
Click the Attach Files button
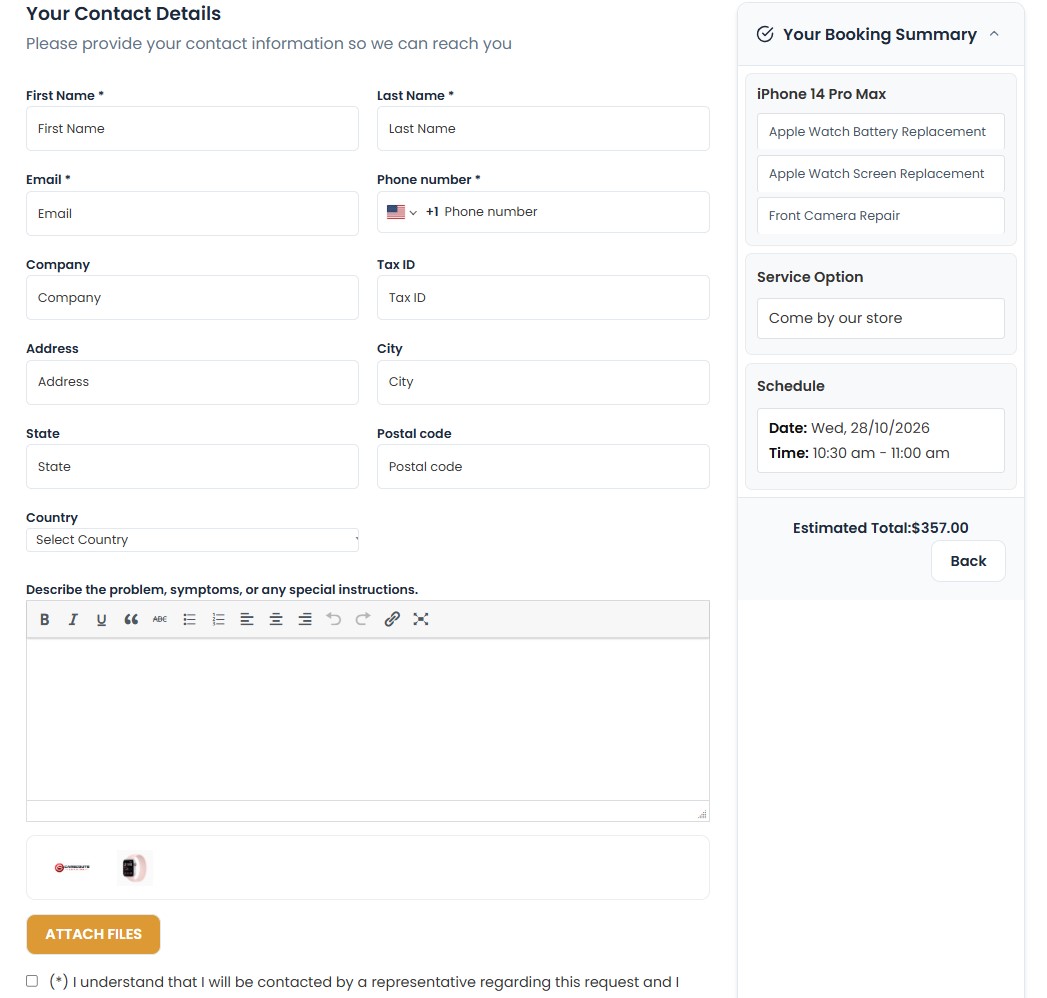pyautogui.click(x=93, y=935)
